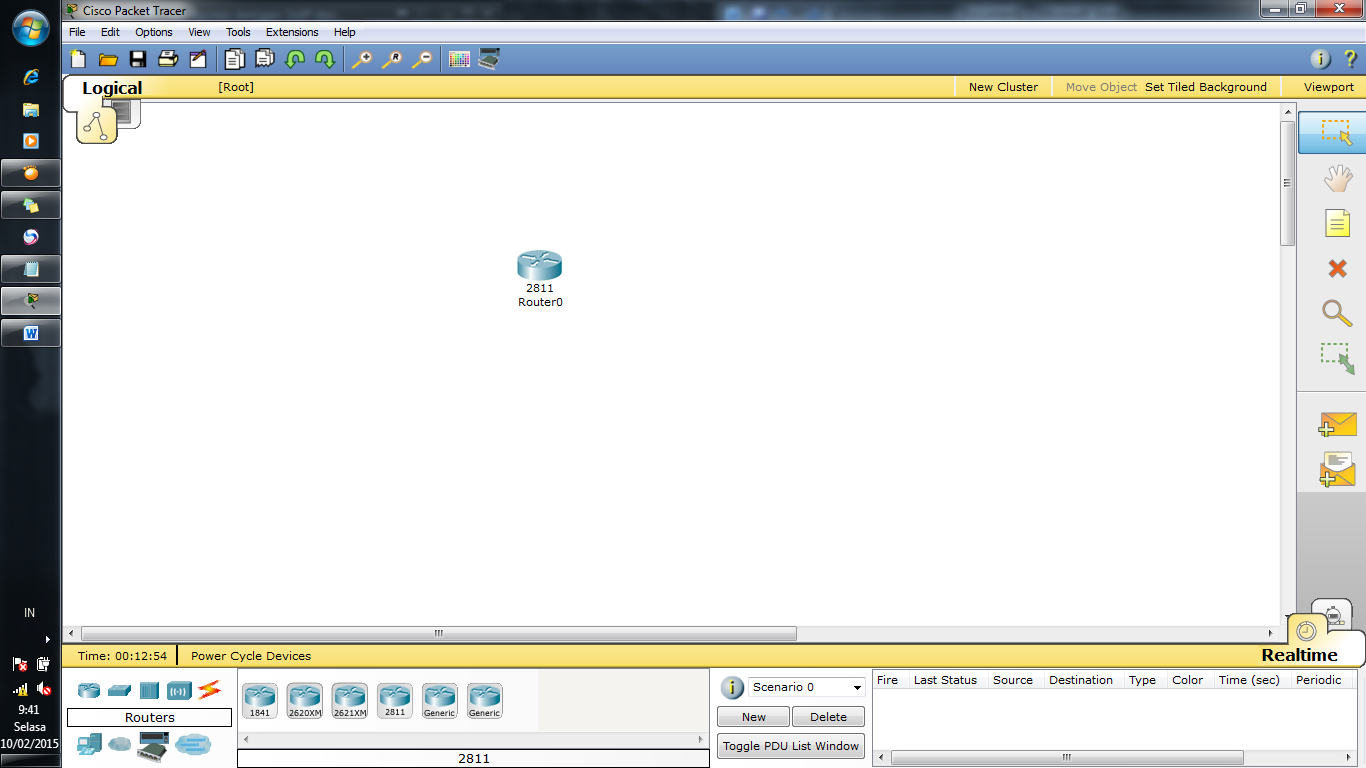Screen dimensions: 1366x768
Task: Open the View menu
Action: click(199, 32)
